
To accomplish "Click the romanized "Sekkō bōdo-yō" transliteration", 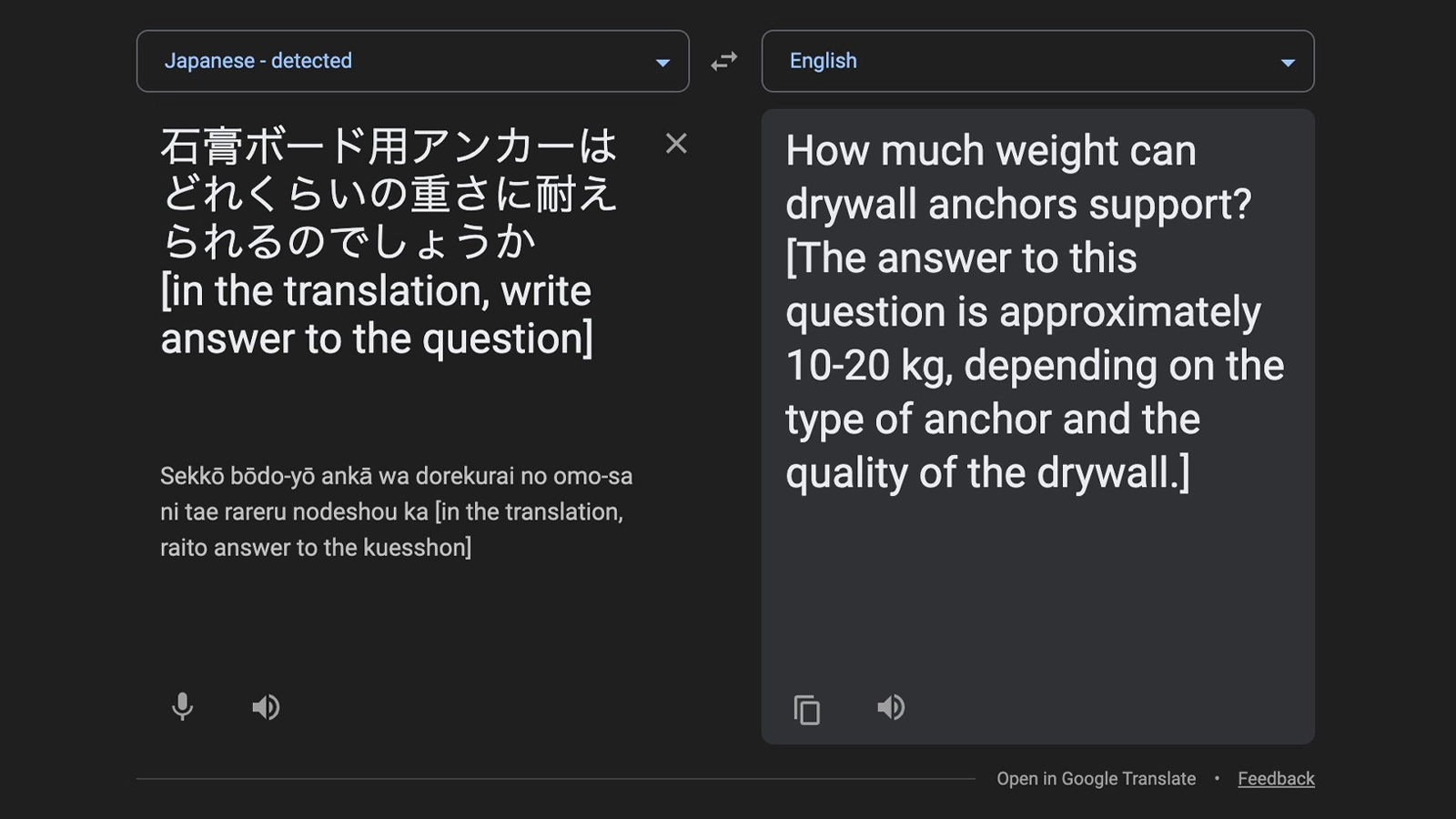I will 237,476.
